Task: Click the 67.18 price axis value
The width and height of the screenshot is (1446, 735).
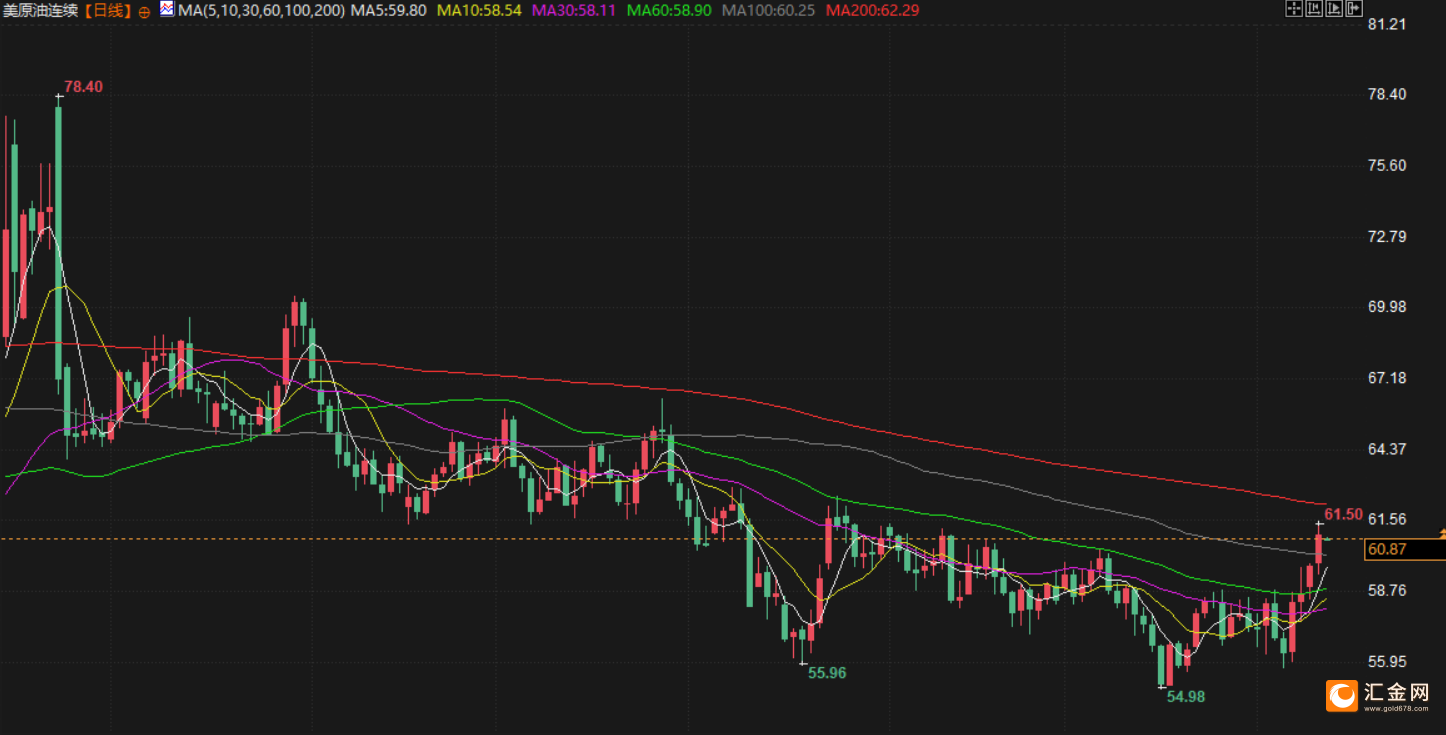Action: point(1388,378)
